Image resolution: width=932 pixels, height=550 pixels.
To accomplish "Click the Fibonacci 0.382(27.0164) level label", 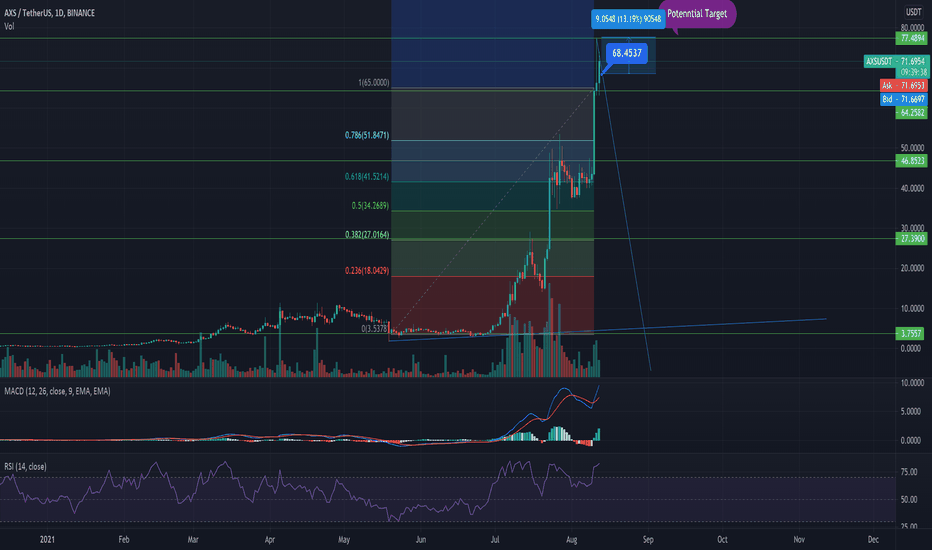I will click(367, 235).
